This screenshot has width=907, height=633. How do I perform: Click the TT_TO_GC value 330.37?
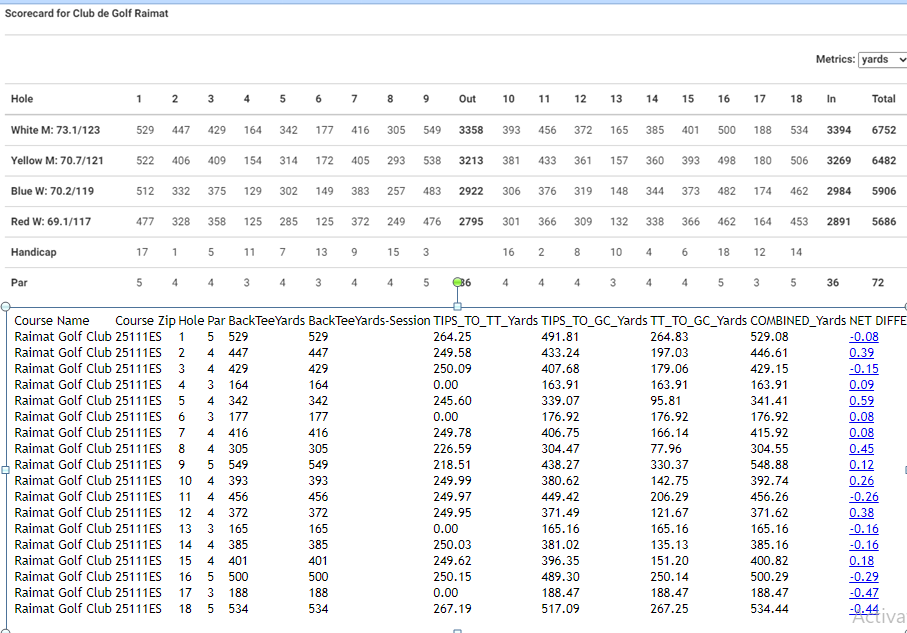(x=669, y=465)
